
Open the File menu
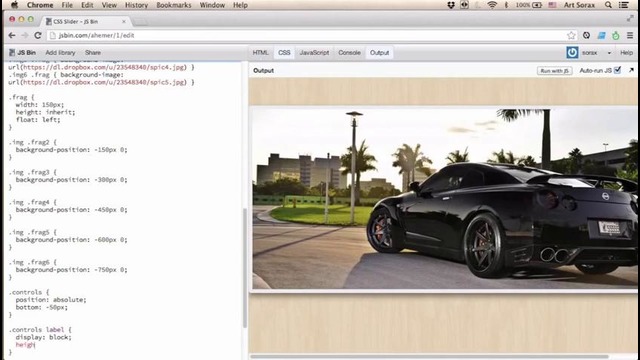67,5
